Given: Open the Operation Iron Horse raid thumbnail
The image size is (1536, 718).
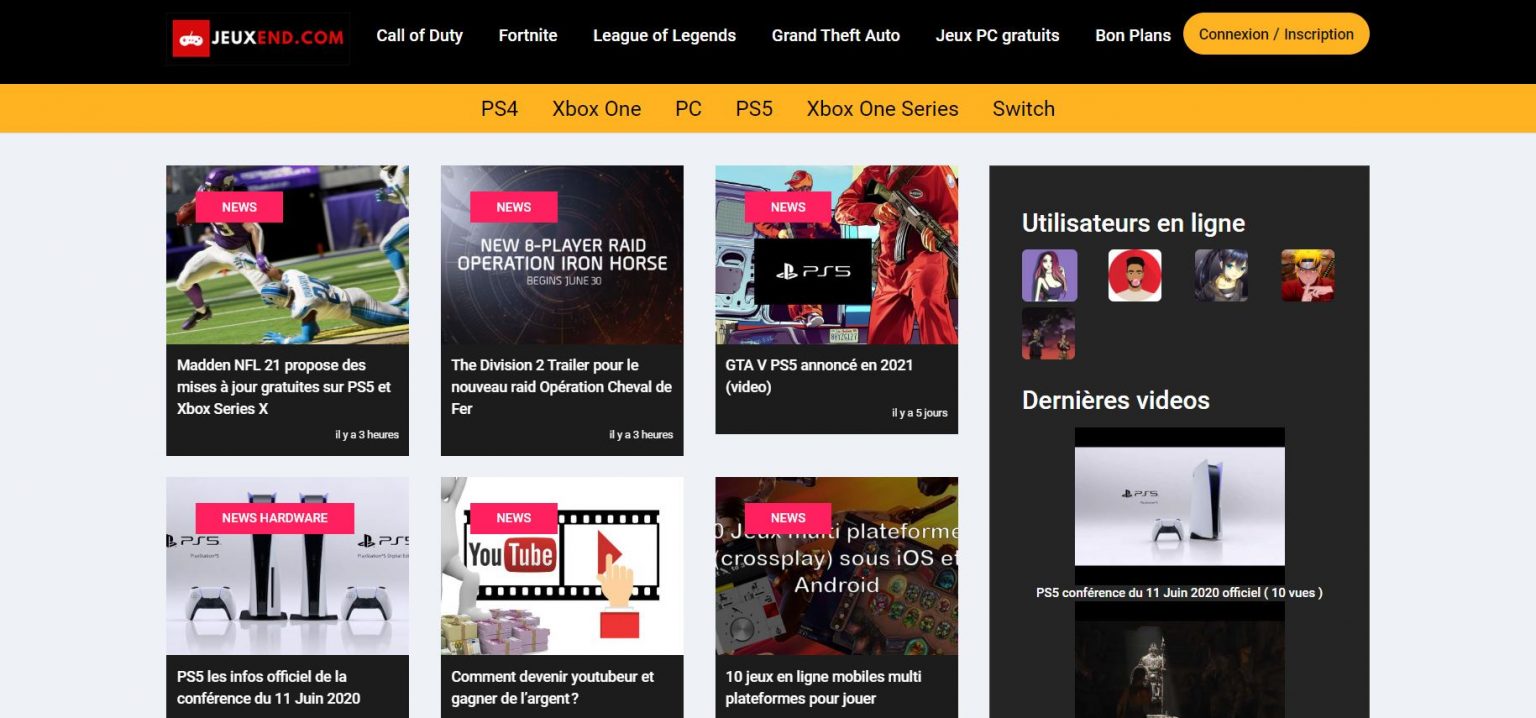Looking at the screenshot, I should [x=562, y=255].
